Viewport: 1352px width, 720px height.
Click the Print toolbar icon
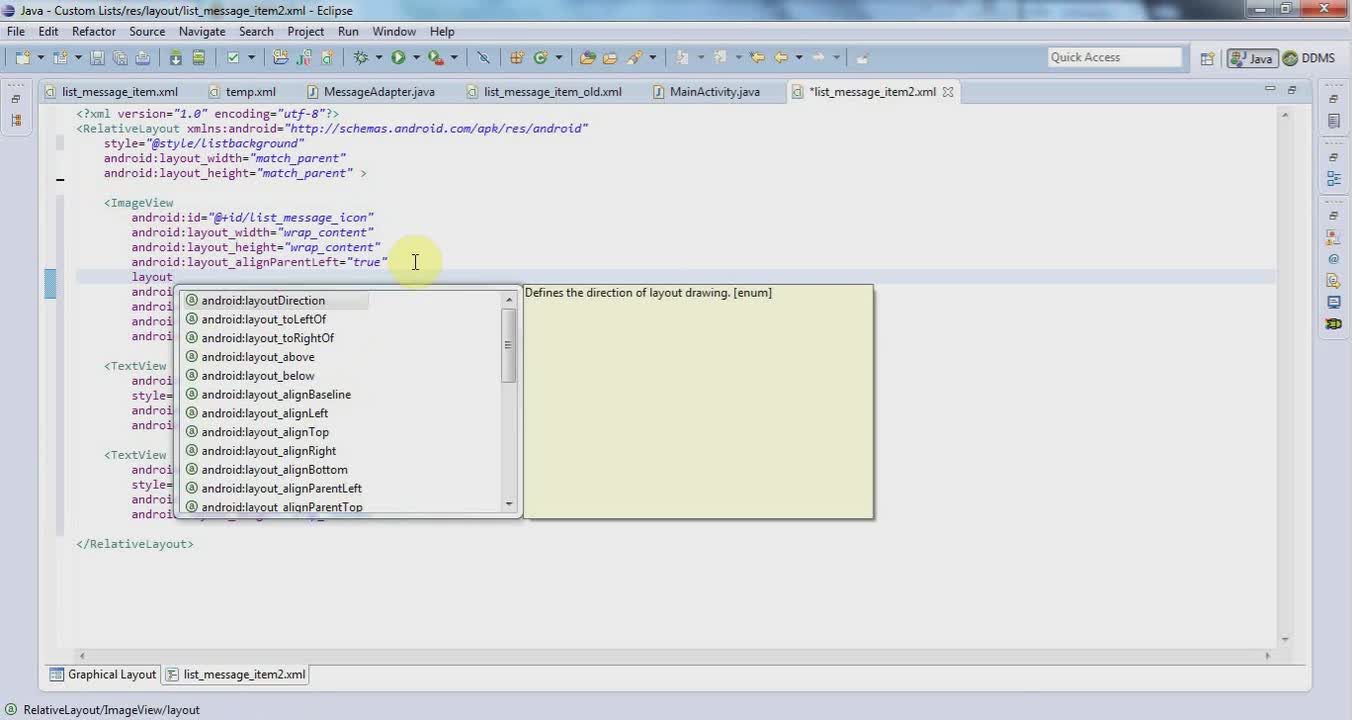(x=142, y=57)
